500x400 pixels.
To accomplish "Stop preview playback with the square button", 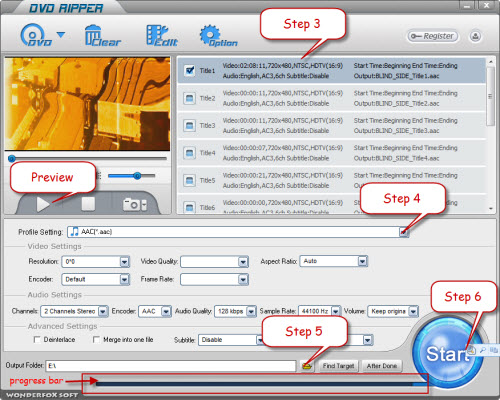I will tap(88, 204).
